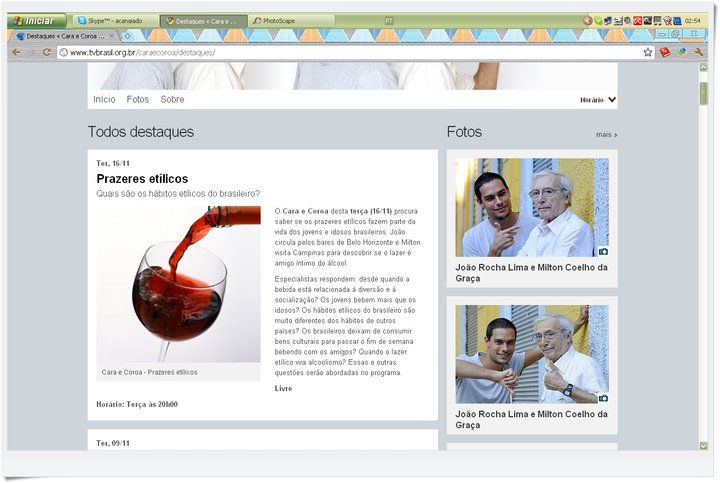
Task: Click the vertical scrollbar thumb
Action: pyautogui.click(x=703, y=94)
